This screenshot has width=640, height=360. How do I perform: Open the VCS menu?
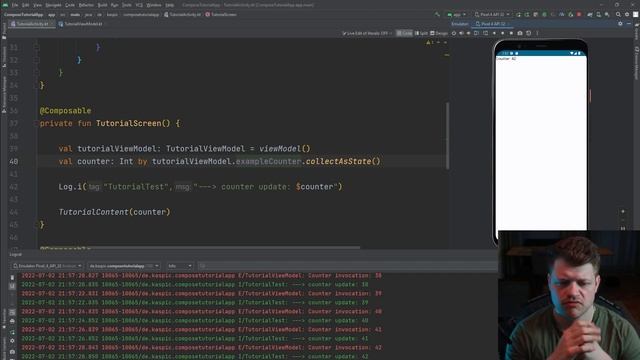pos(139,5)
